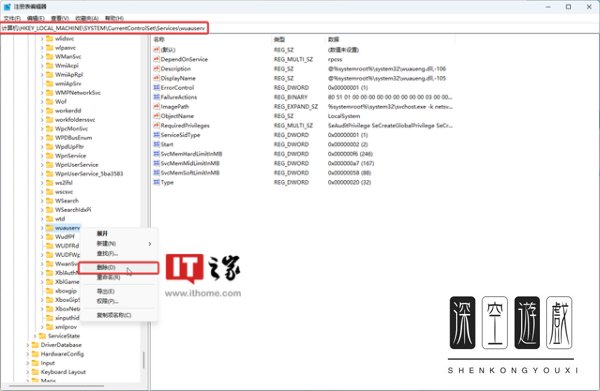600x391 pixels.
Task: Expand the WMPNetworkSvc key
Action: point(42,93)
